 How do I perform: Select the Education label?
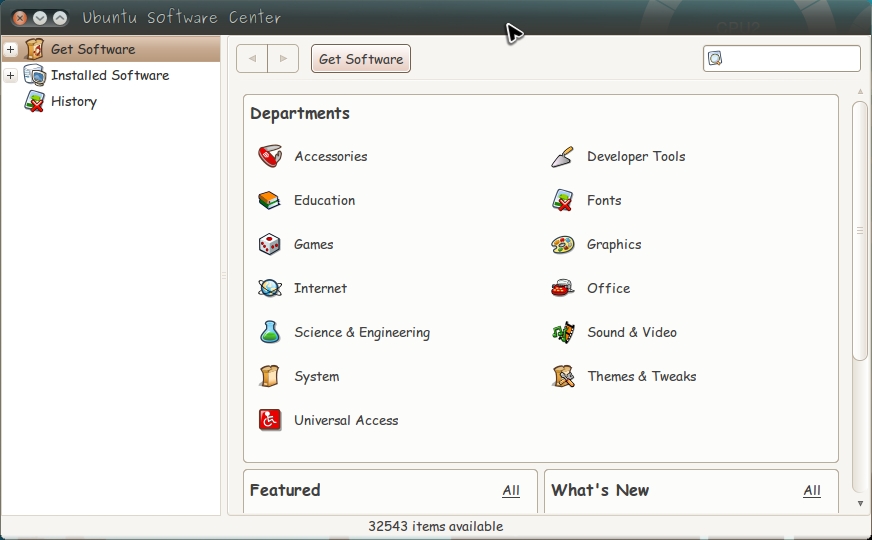point(325,200)
